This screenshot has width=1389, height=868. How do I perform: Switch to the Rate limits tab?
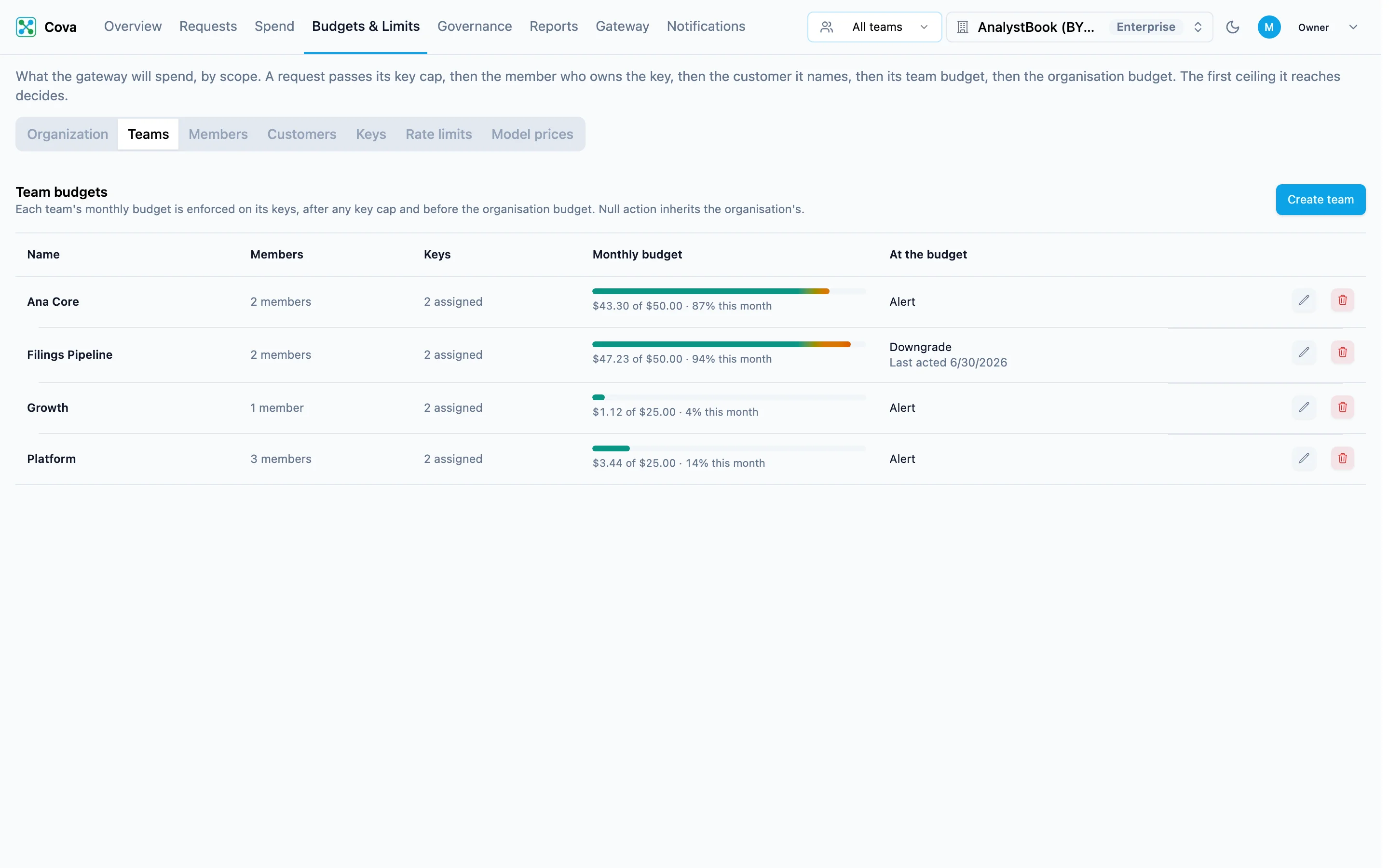[438, 135]
